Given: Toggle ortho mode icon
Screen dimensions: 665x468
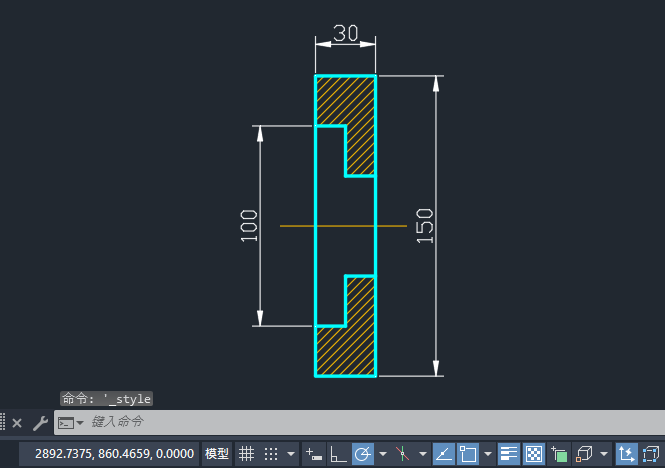Looking at the screenshot, I should click(x=338, y=454).
